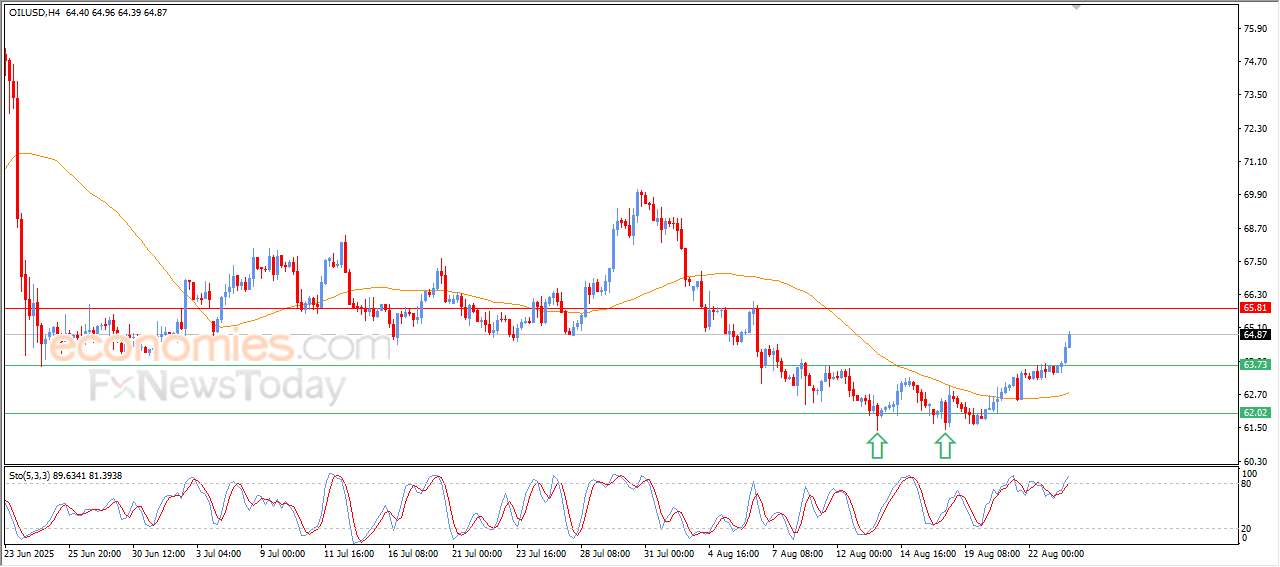Click the 73.50 price axis label
This screenshot has height=567, width=1280.
(x=1256, y=95)
